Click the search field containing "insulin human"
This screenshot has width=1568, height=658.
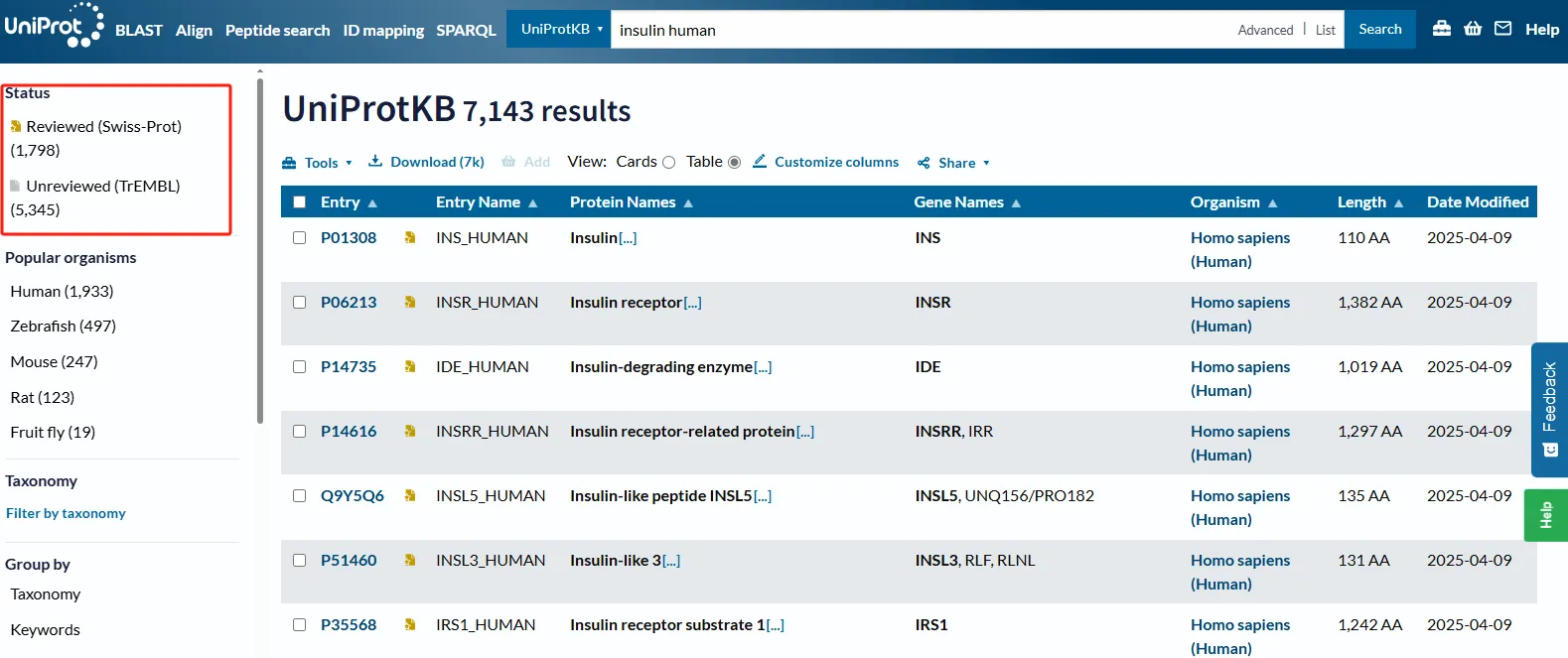914,31
